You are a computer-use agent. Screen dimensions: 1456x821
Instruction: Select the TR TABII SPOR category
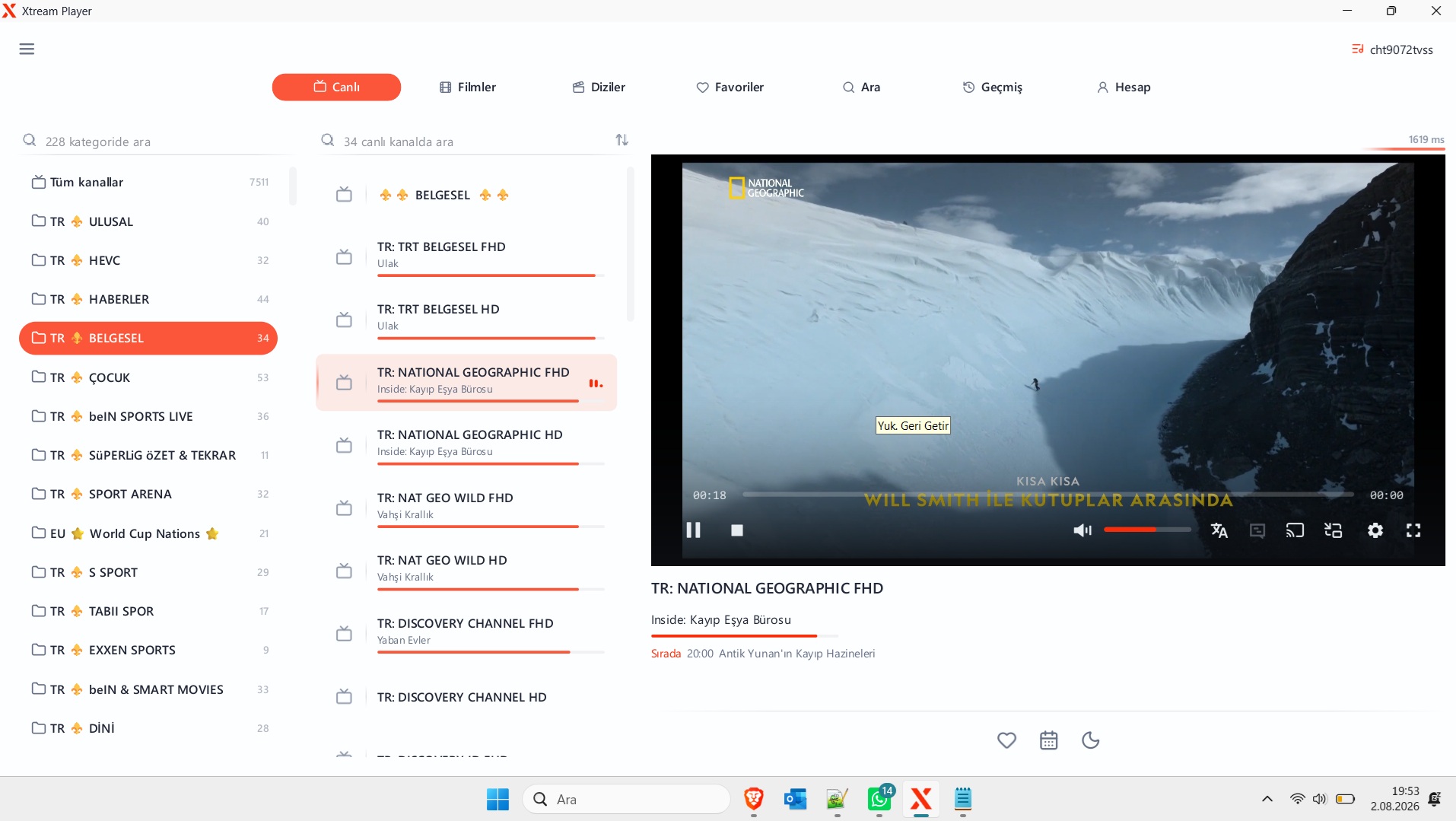[148, 611]
